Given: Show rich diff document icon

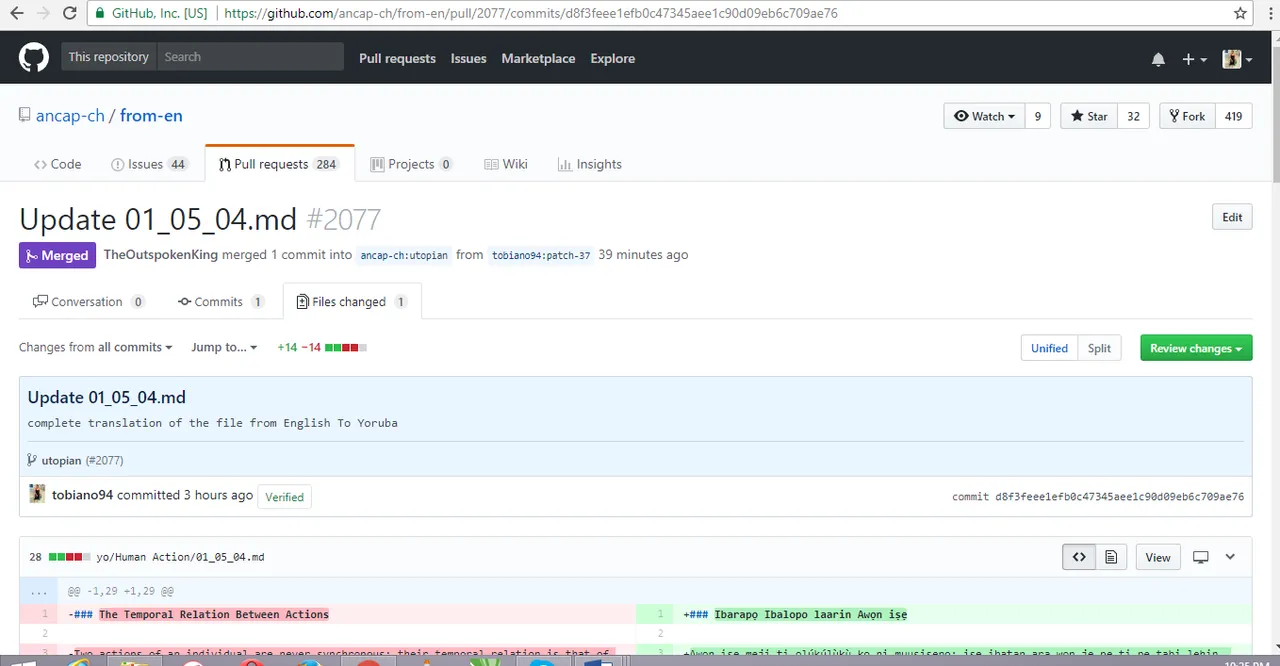Looking at the screenshot, I should click(x=1111, y=557).
